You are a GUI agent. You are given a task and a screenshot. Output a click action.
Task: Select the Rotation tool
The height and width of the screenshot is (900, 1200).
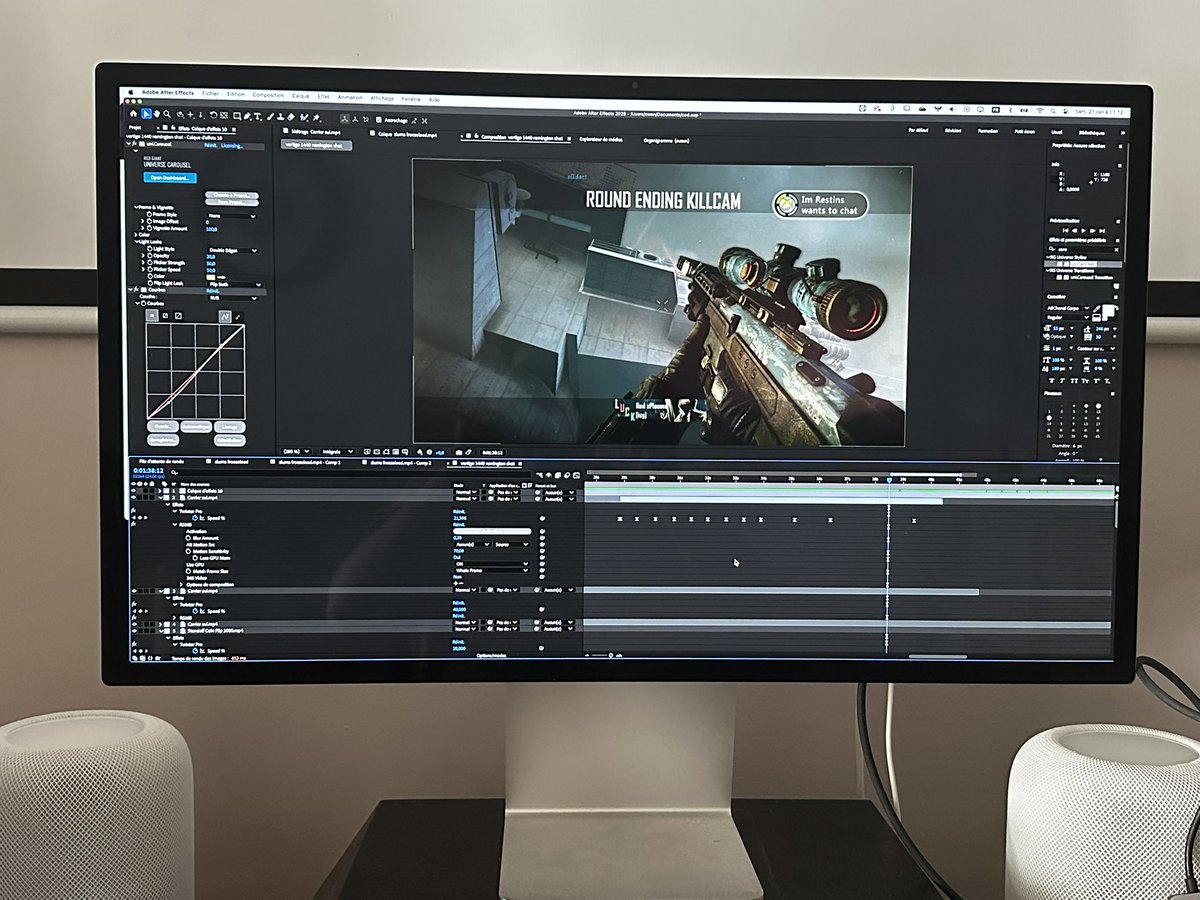coord(213,116)
